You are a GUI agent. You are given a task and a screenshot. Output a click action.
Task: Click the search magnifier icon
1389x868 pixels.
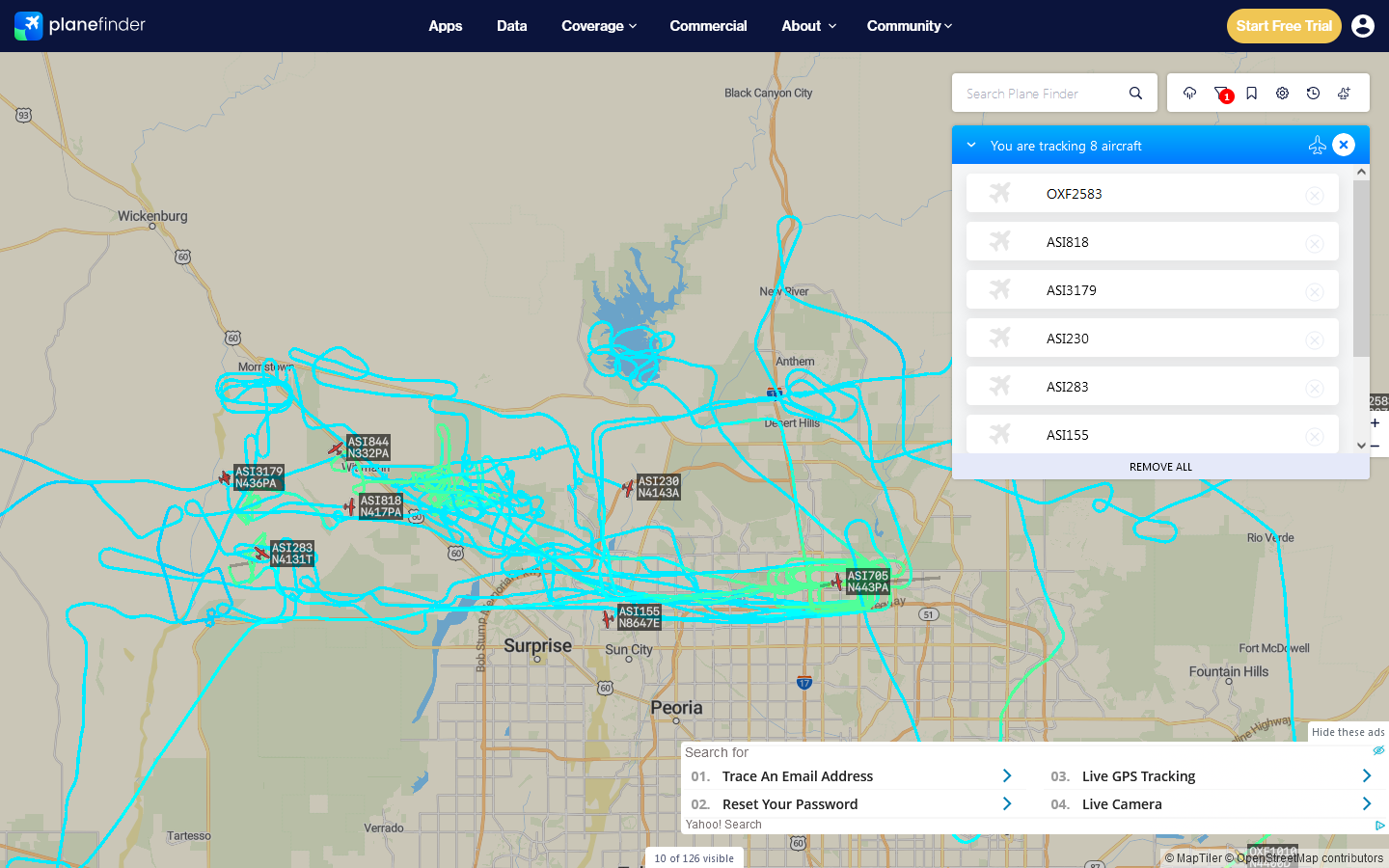(x=1135, y=94)
